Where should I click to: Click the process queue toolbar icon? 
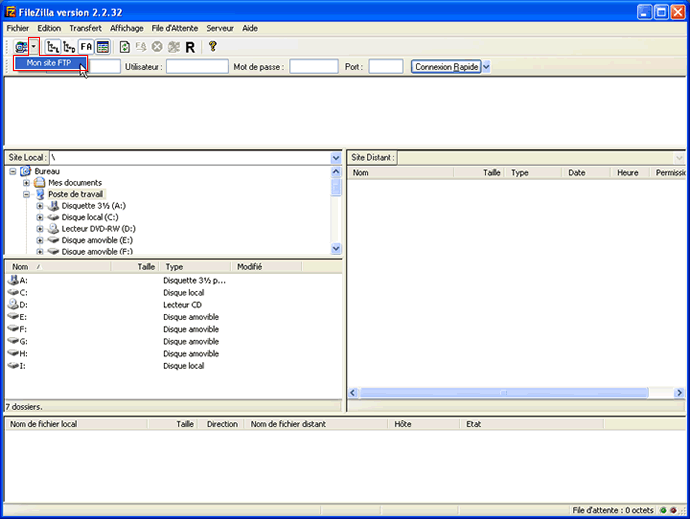[x=141, y=47]
